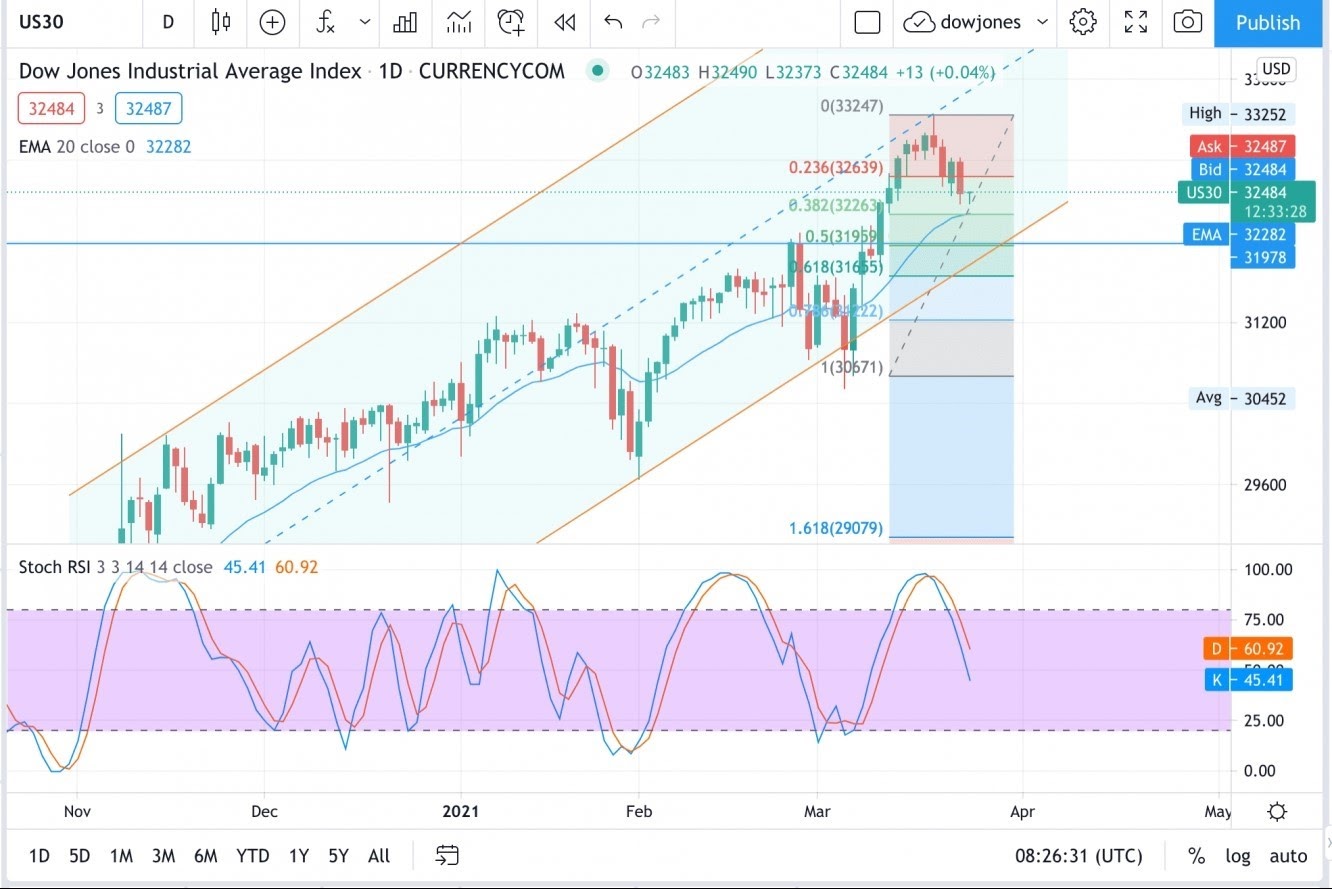Viewport: 1332px width, 889px height.
Task: Open the fx indicators menu
Action: [326, 22]
